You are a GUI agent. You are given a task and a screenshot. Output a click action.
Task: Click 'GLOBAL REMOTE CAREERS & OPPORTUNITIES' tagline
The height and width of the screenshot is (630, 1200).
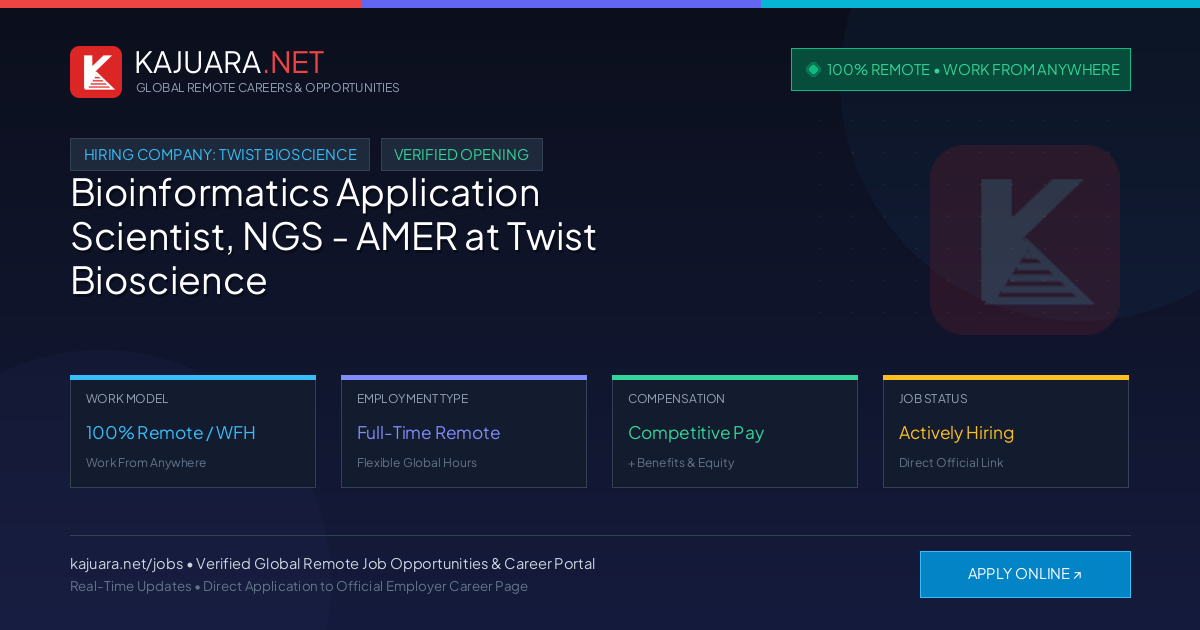click(x=268, y=88)
